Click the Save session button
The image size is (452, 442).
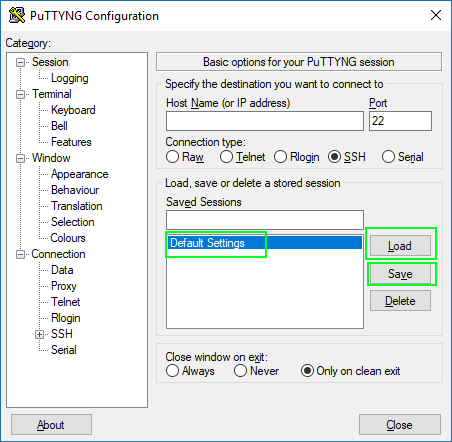(400, 274)
